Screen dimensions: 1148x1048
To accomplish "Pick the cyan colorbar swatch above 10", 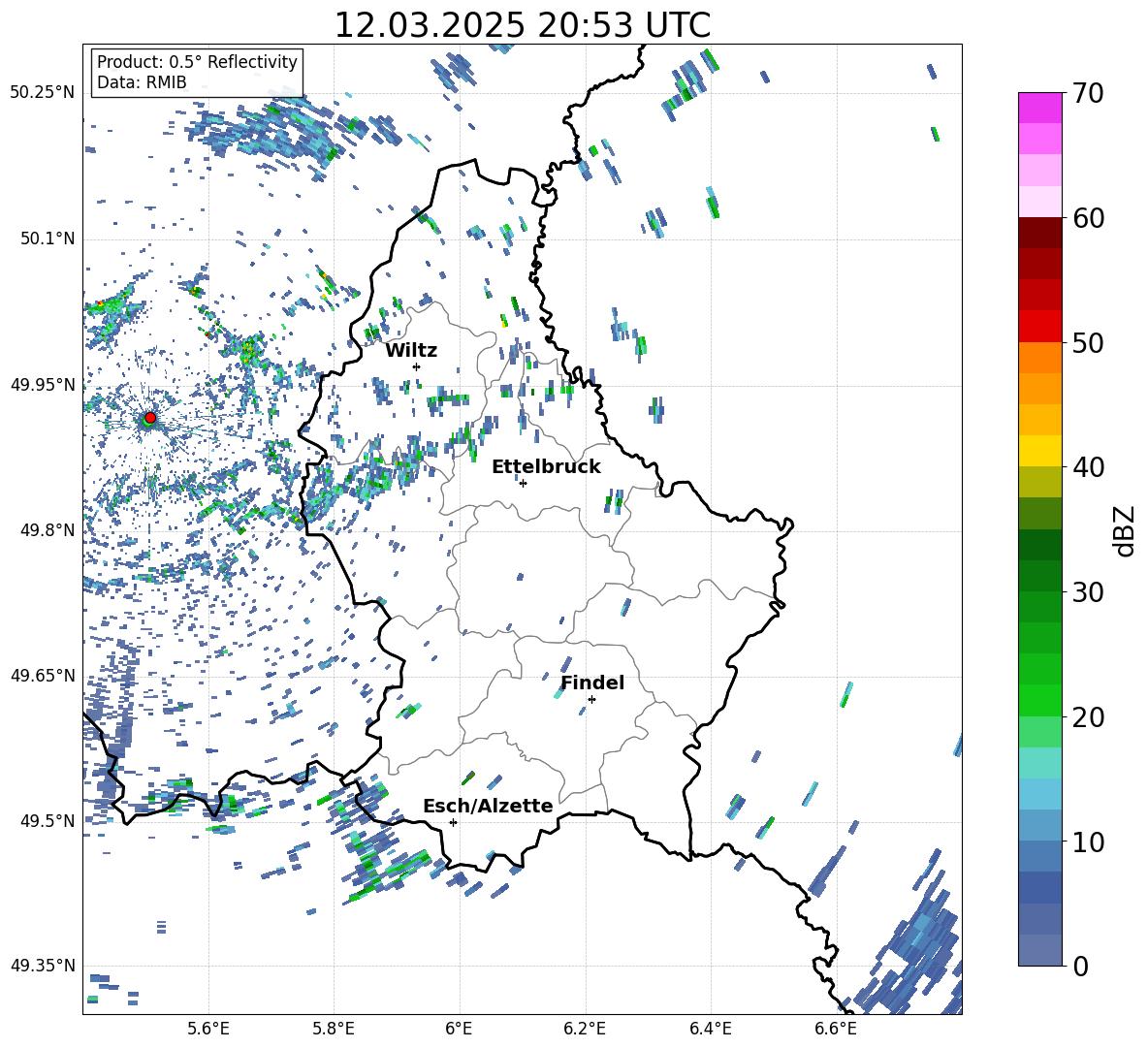I will pos(1039,794).
